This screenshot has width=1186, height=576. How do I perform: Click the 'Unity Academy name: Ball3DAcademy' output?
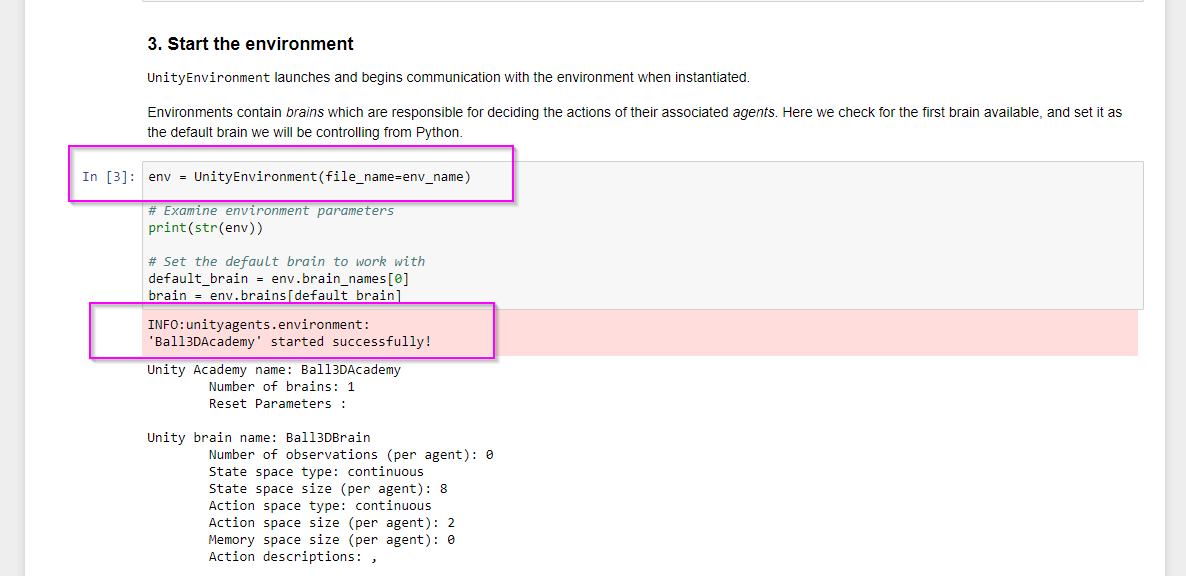tap(273, 370)
